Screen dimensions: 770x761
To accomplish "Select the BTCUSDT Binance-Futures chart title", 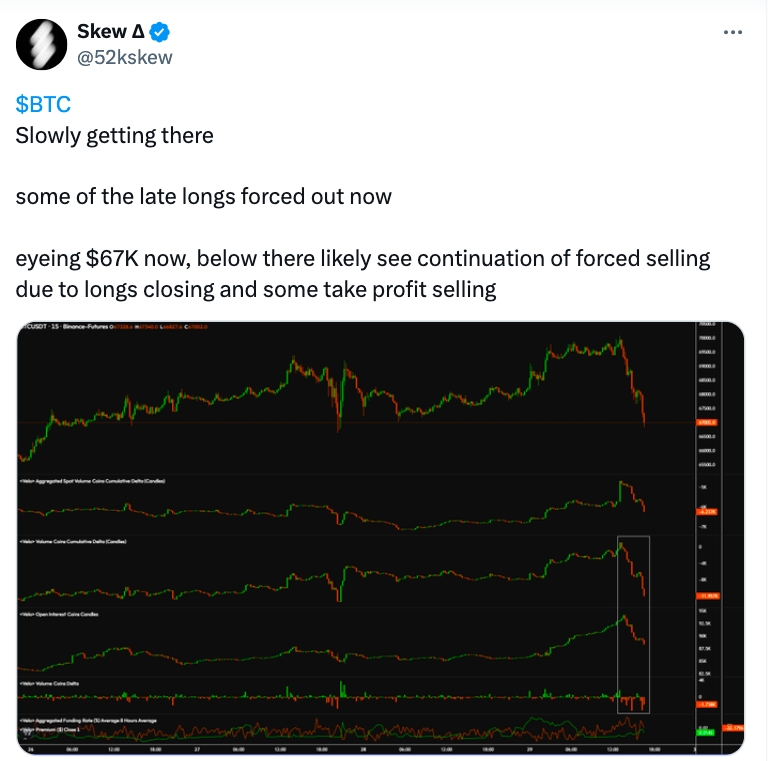I will coord(65,326).
